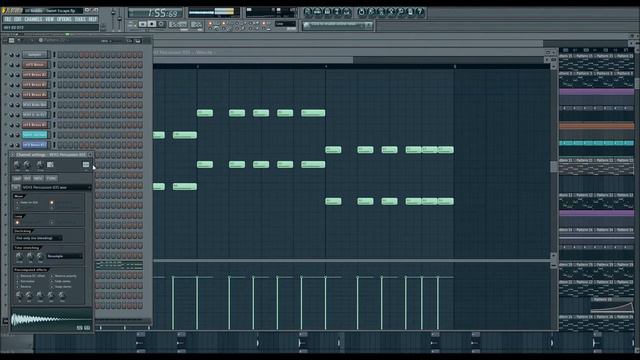Open the HELP menu
The width and height of the screenshot is (640, 360).
pyautogui.click(x=93, y=19)
